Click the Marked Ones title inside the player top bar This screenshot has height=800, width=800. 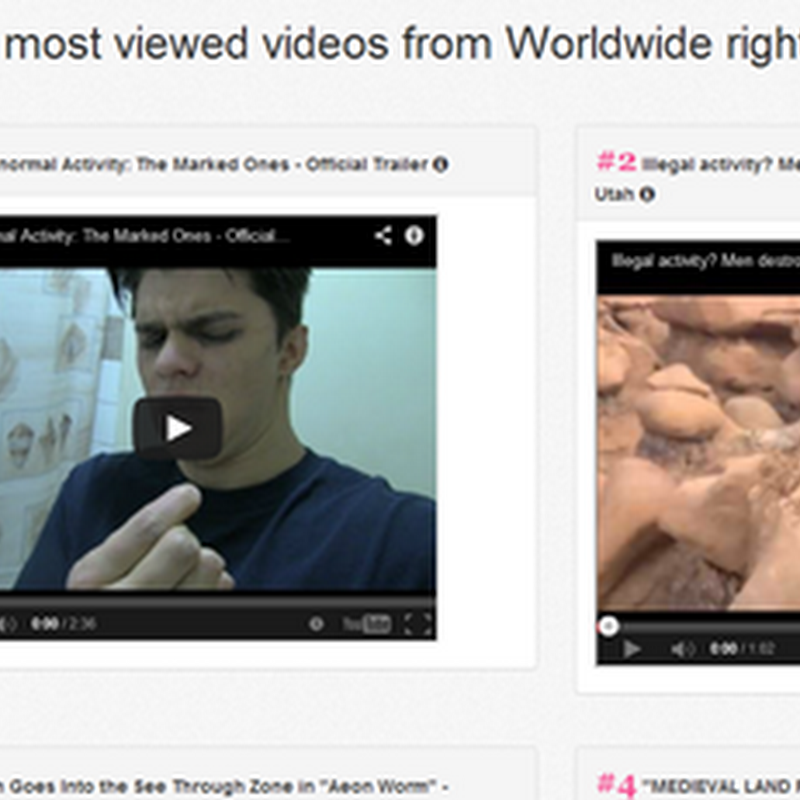(144, 236)
